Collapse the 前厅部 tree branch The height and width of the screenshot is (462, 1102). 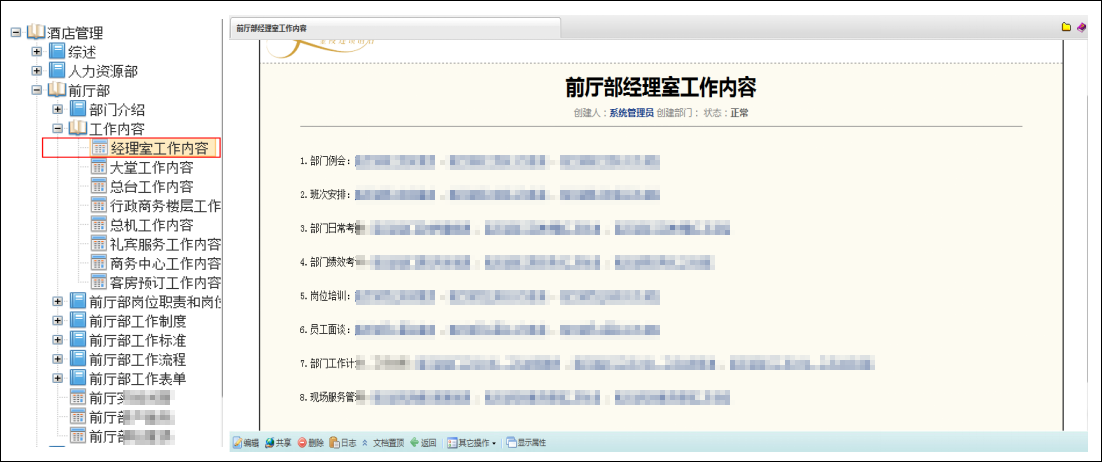37,90
